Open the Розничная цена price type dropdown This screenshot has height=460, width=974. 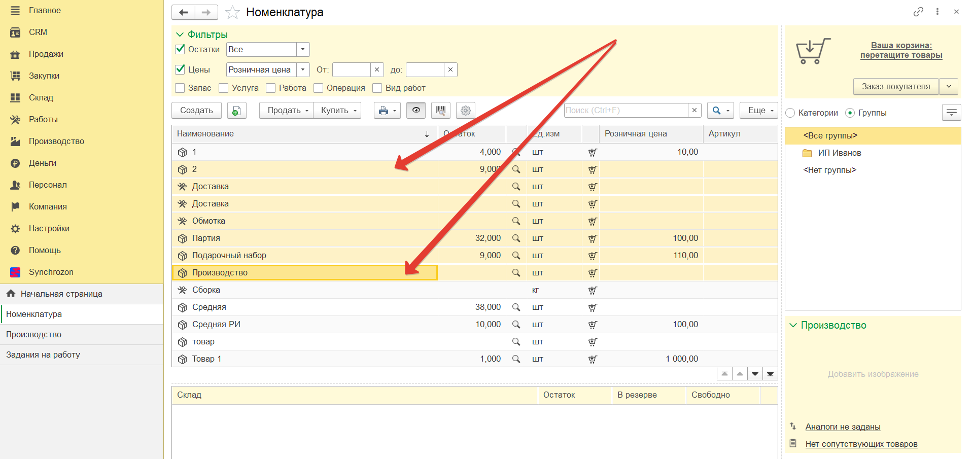303,70
